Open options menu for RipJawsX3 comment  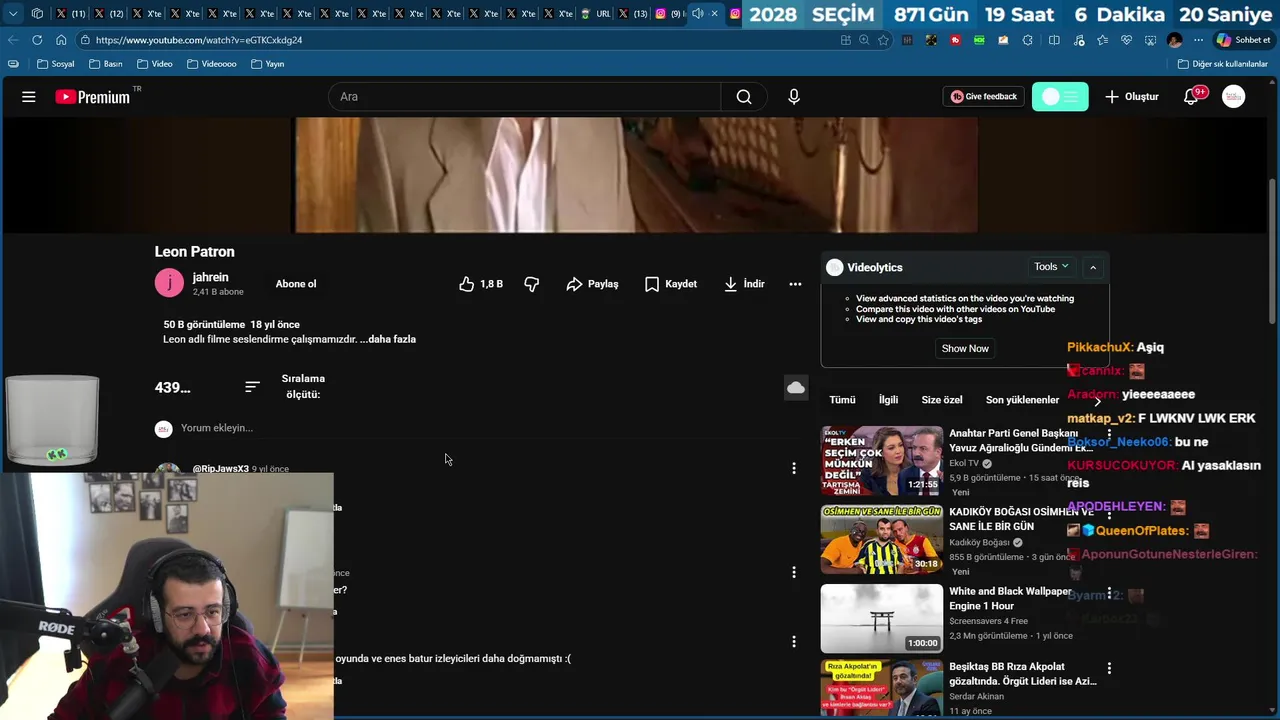(x=794, y=468)
